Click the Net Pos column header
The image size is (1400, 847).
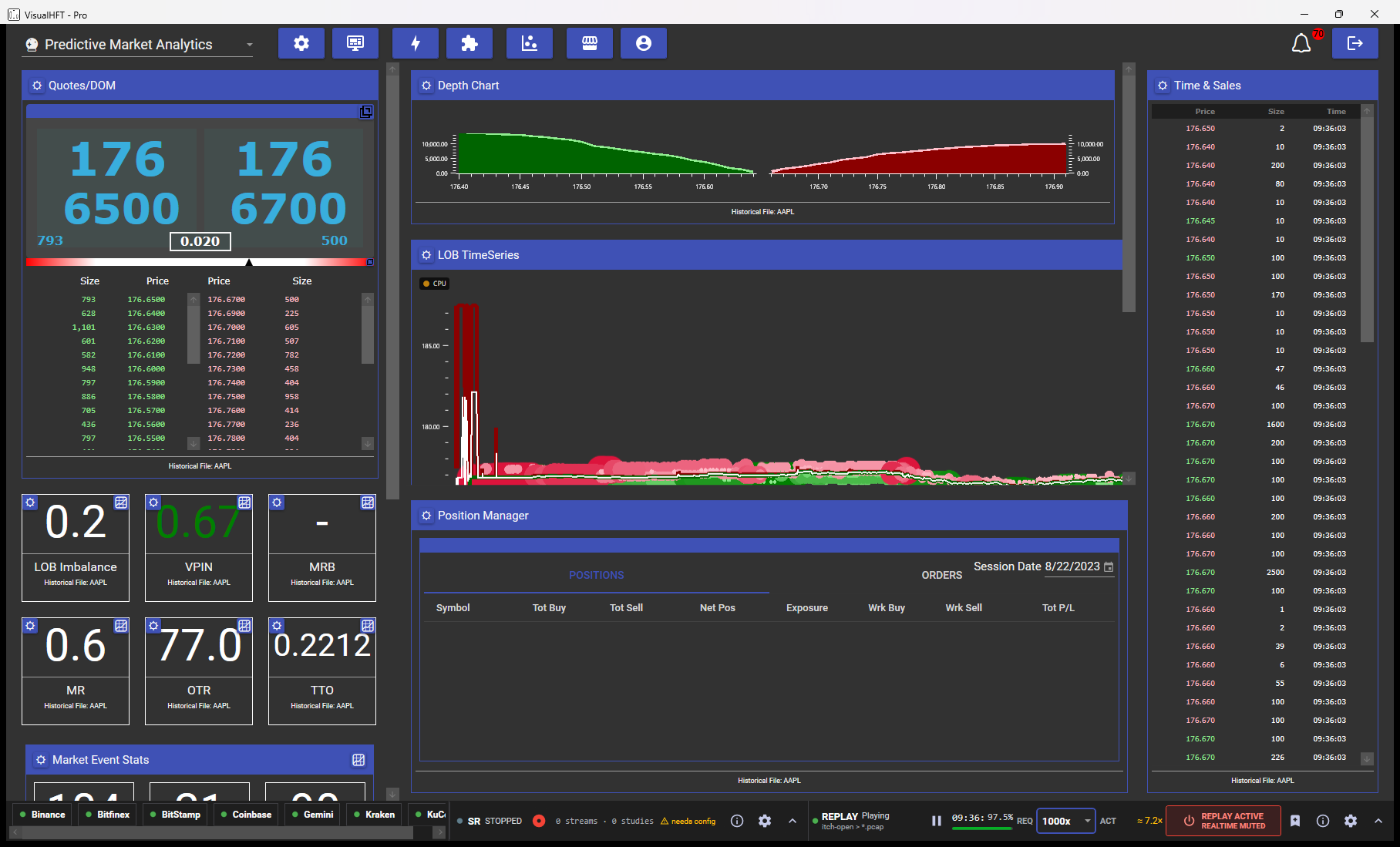coord(717,608)
